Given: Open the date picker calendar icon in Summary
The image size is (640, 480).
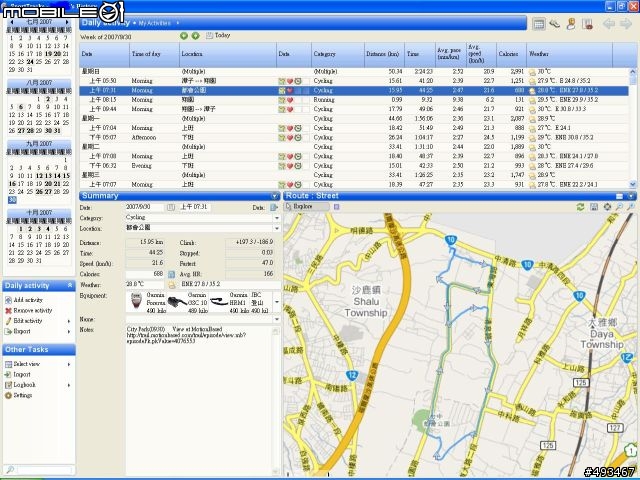Looking at the screenshot, I should 171,207.
